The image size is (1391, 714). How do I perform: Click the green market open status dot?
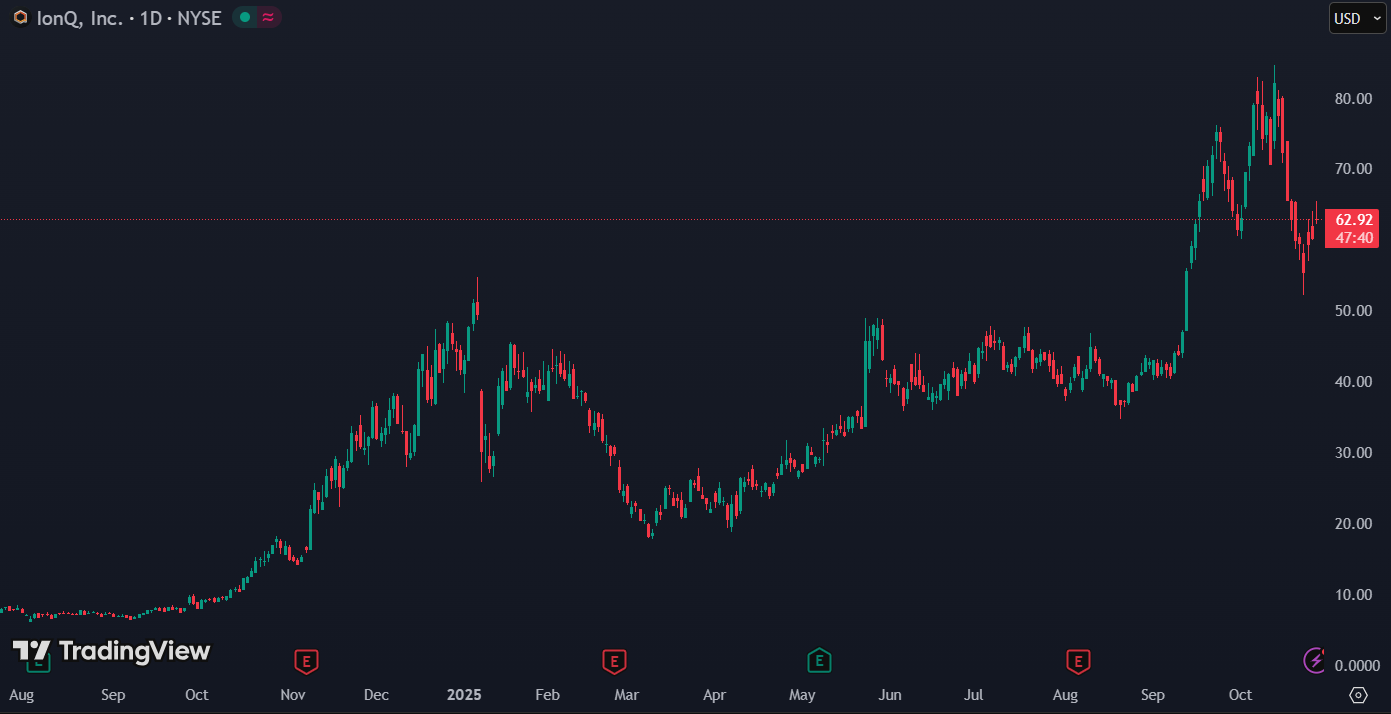point(244,18)
